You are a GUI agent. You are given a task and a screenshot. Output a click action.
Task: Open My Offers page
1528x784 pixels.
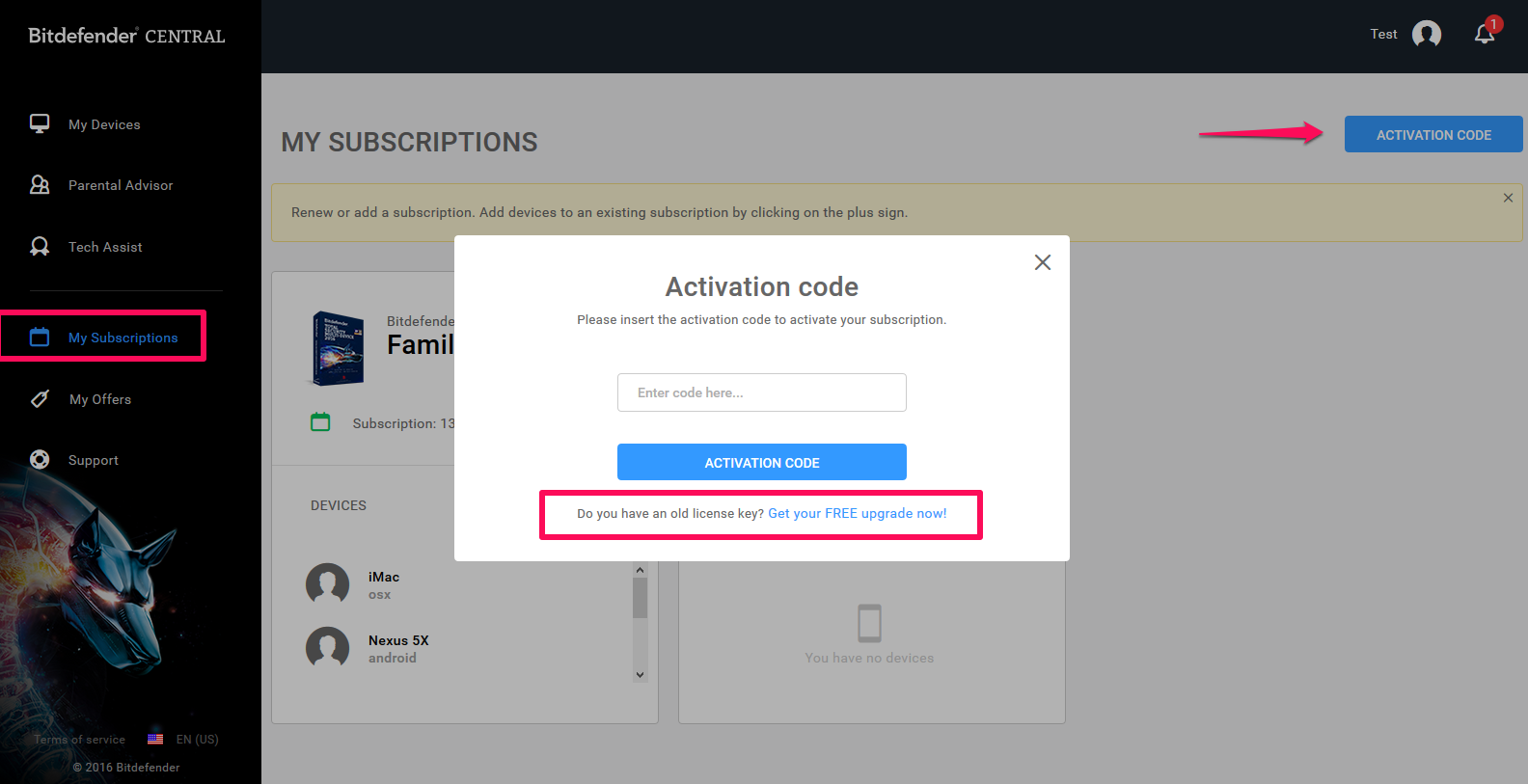(x=100, y=399)
